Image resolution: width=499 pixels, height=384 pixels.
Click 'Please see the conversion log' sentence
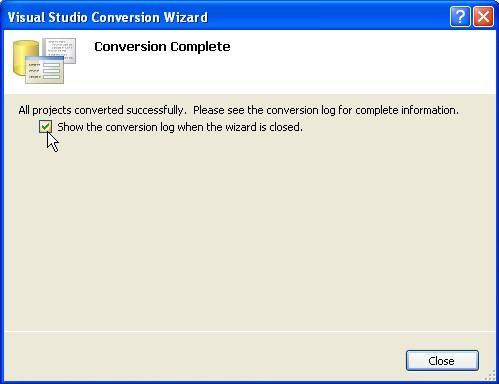326,110
